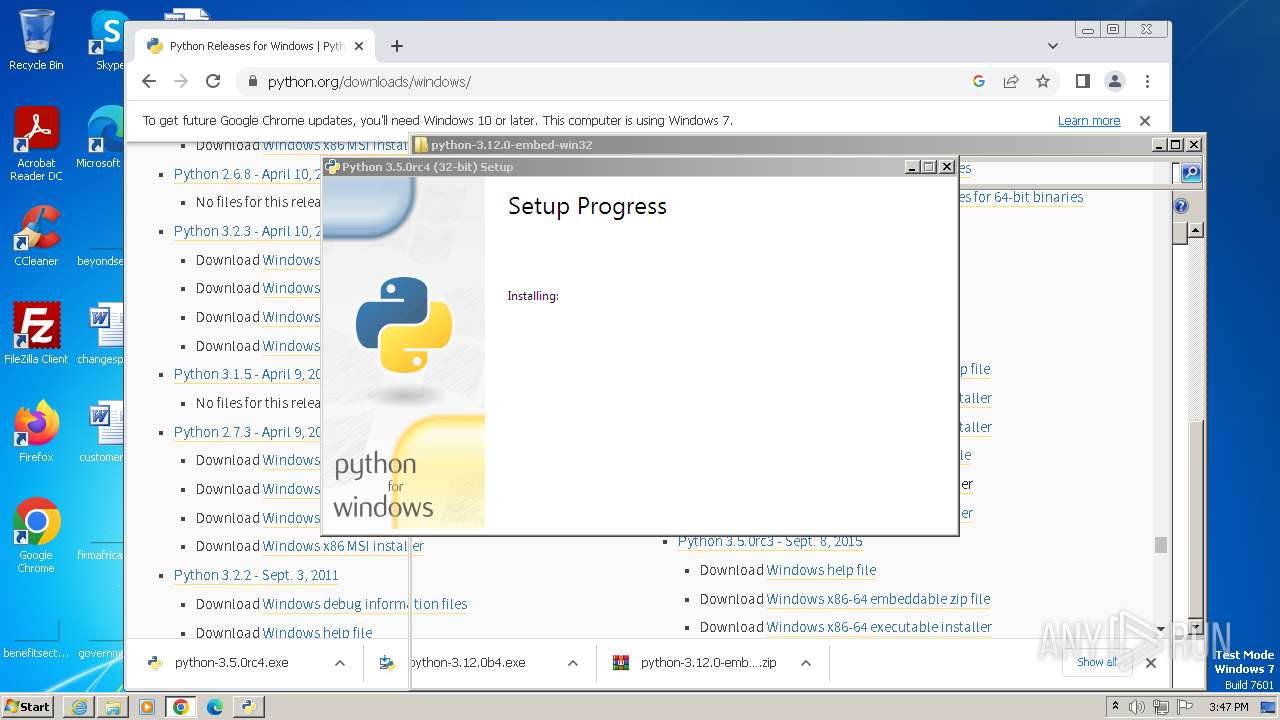
Task: Open volume control in tray
Action: pyautogui.click(x=1137, y=707)
